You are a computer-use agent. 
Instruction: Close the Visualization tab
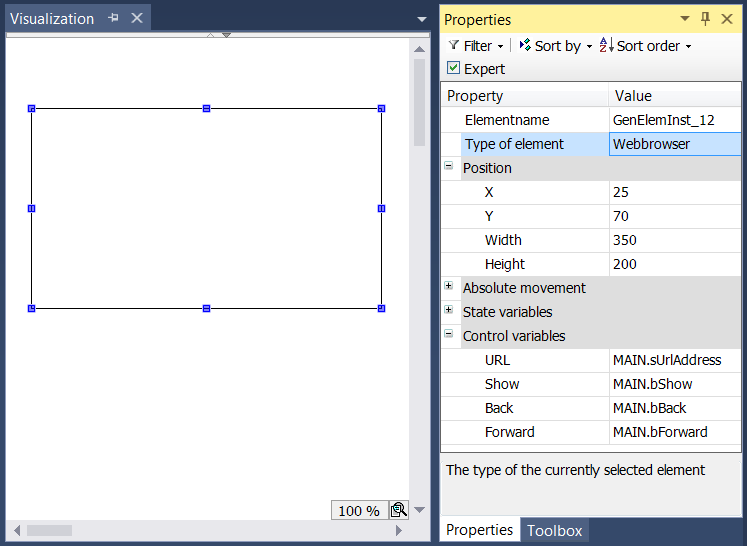coord(137,18)
